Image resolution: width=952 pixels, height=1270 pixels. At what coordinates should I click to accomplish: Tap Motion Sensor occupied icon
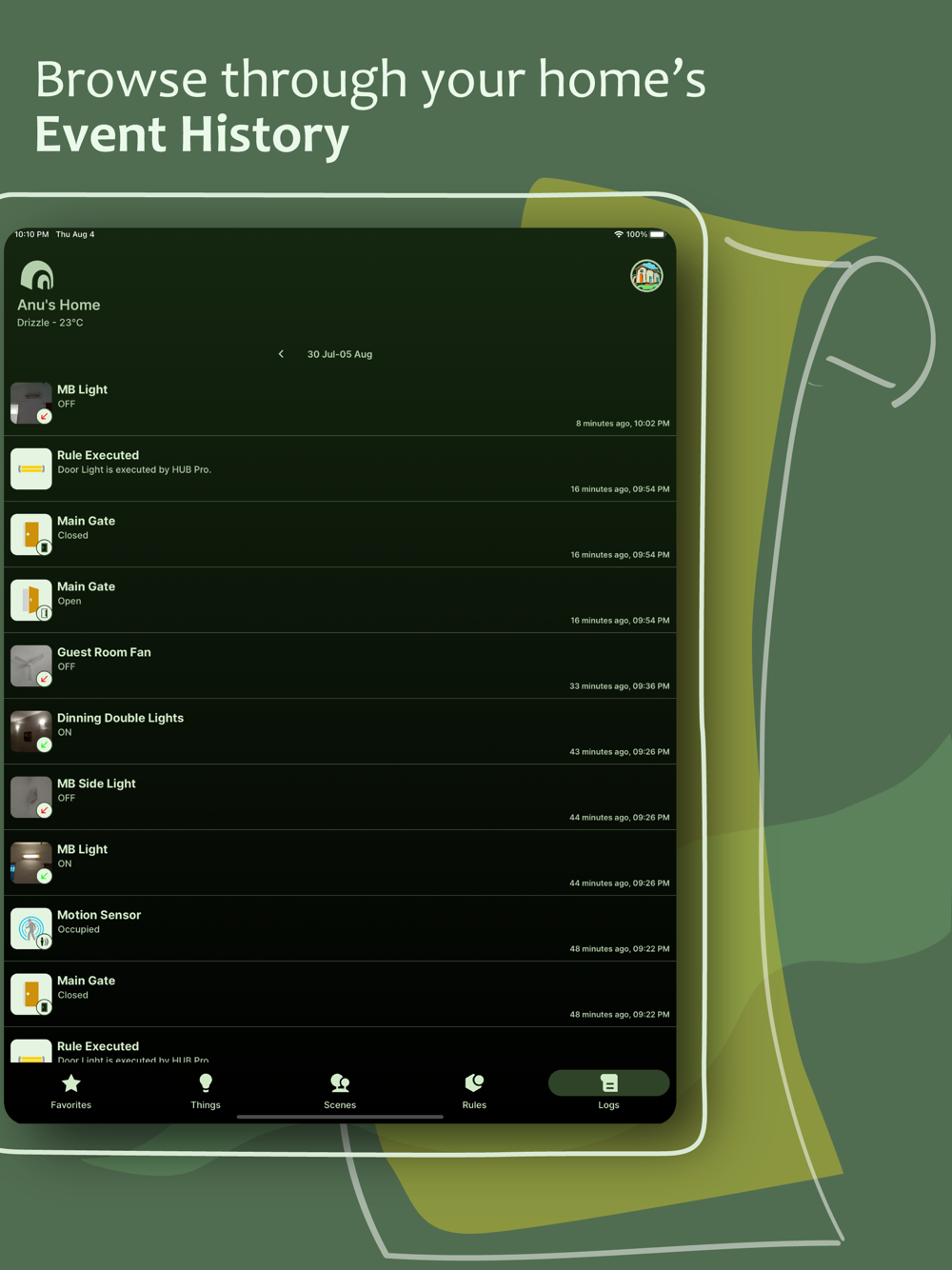click(x=30, y=928)
